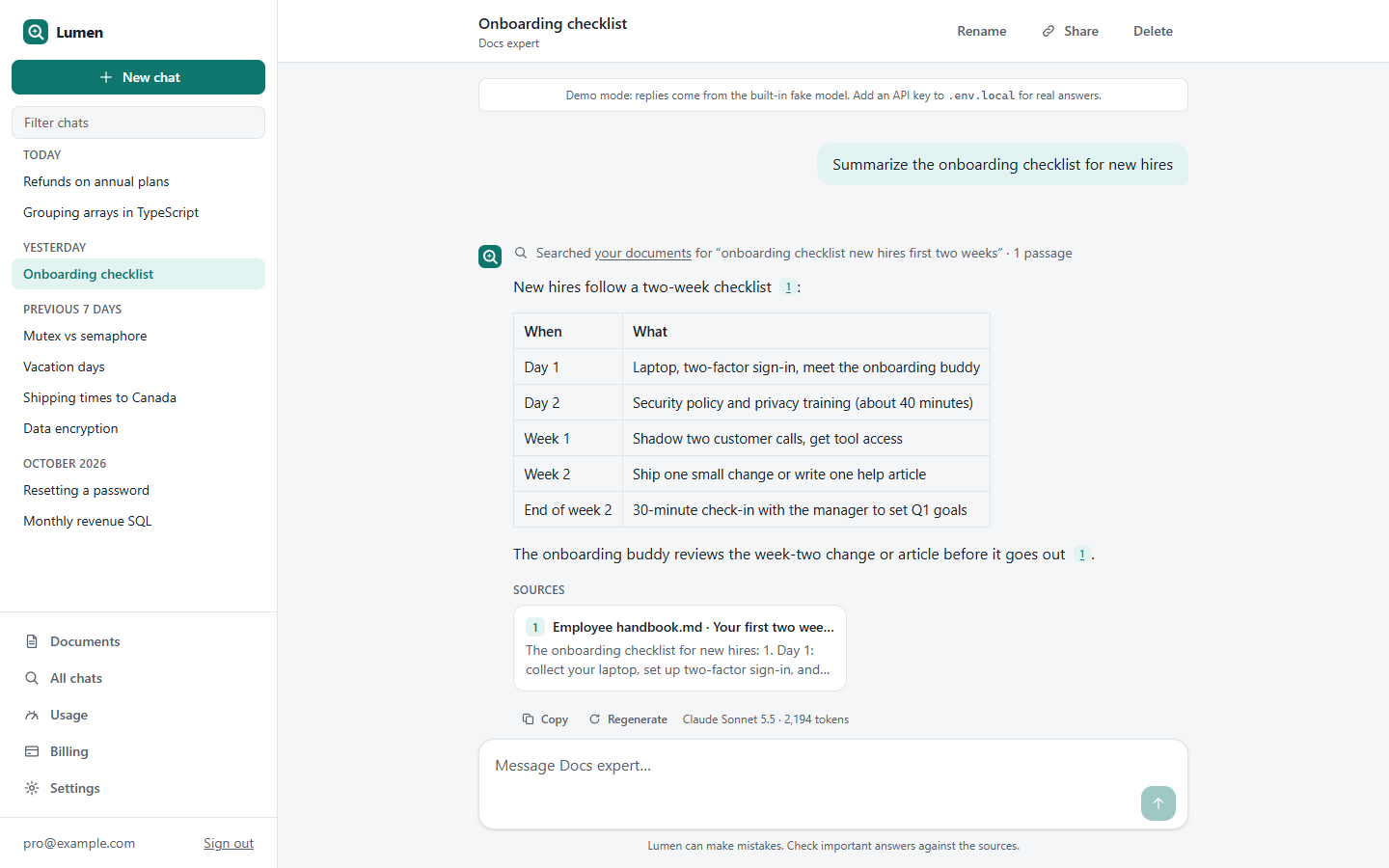1389x868 pixels.
Task: Click the Share link icon
Action: (1049, 31)
